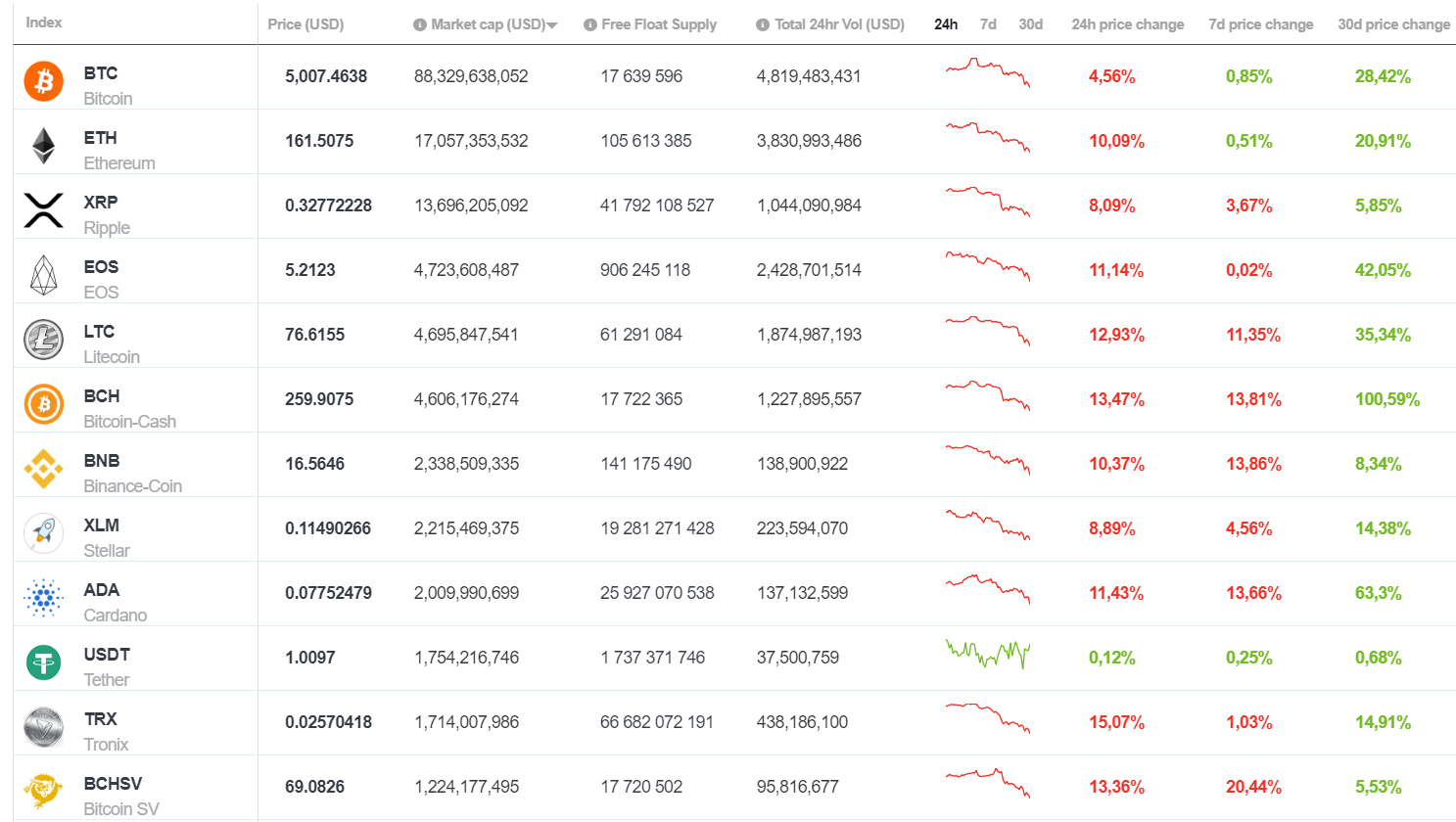Click the BCH price 259.9075

coord(319,399)
